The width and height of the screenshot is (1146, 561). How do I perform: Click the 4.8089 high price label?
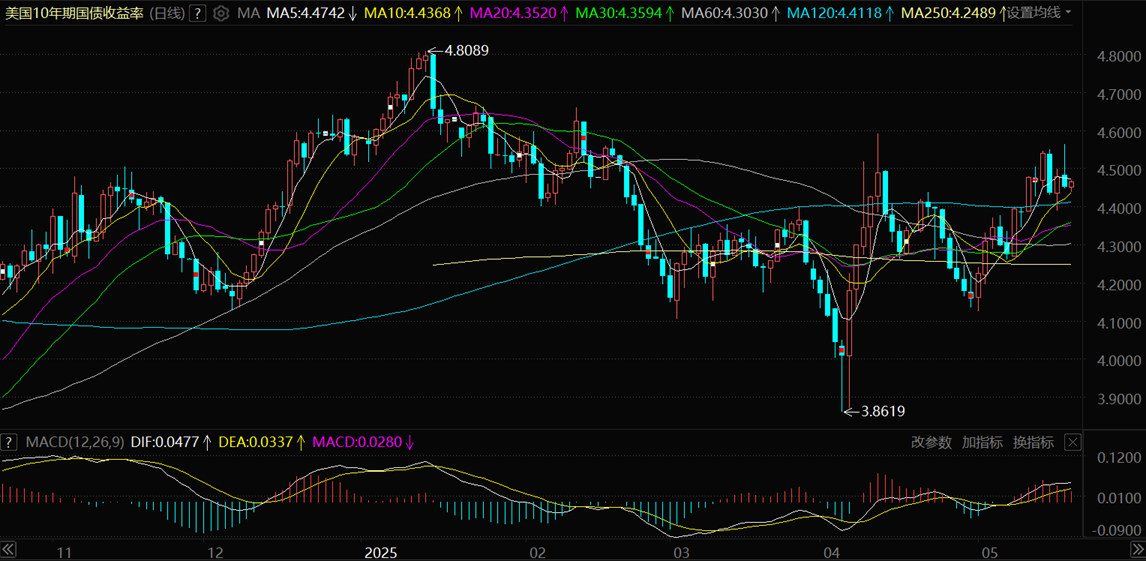click(466, 50)
